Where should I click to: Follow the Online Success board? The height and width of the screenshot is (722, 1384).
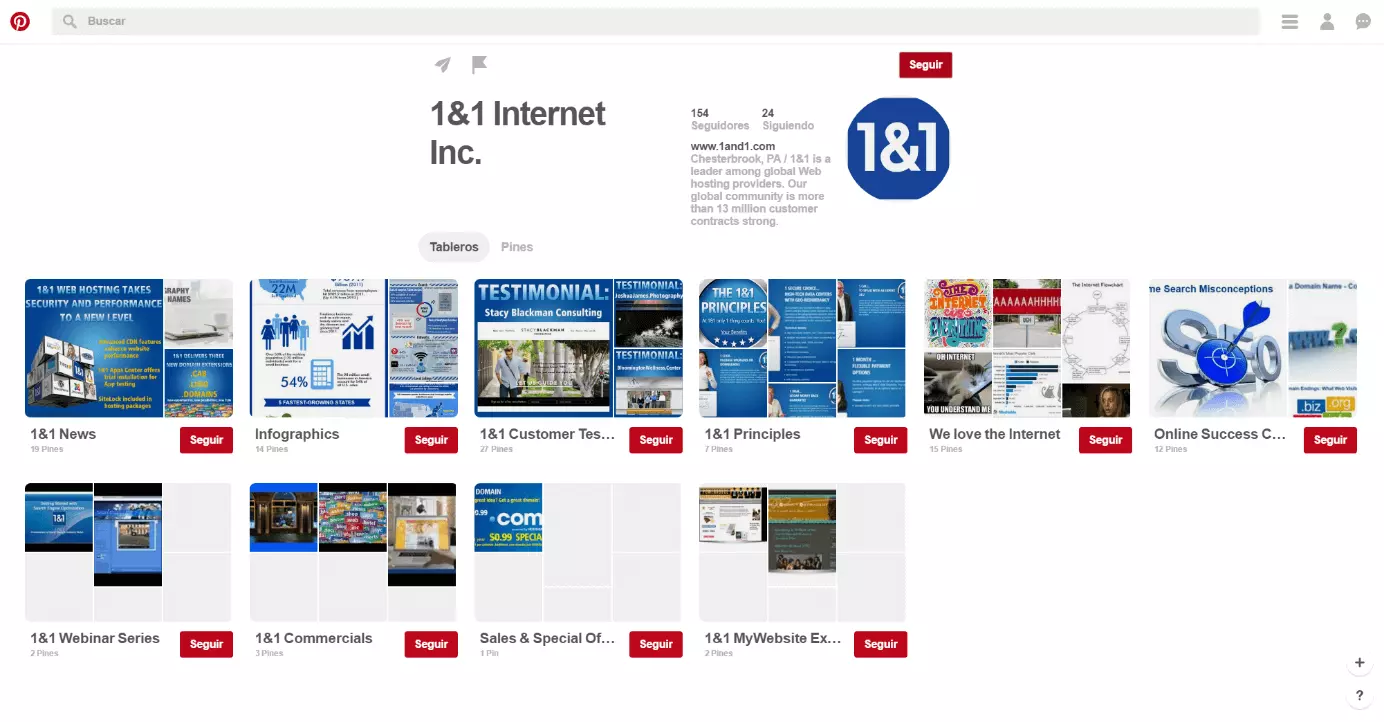pyautogui.click(x=1331, y=440)
